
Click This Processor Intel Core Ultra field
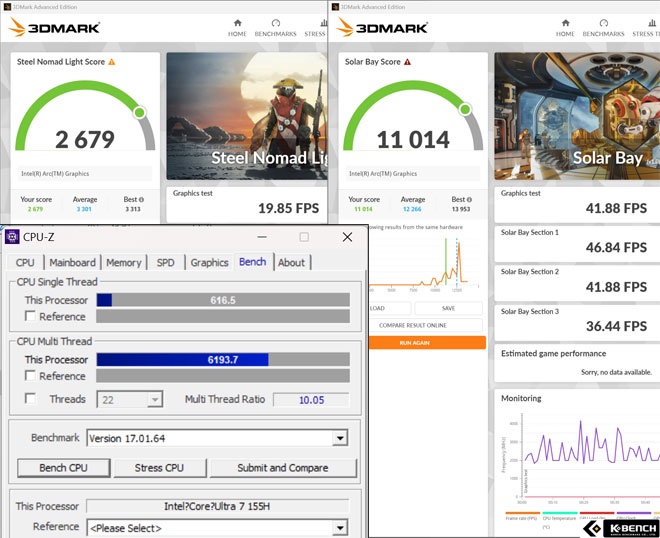(x=218, y=506)
